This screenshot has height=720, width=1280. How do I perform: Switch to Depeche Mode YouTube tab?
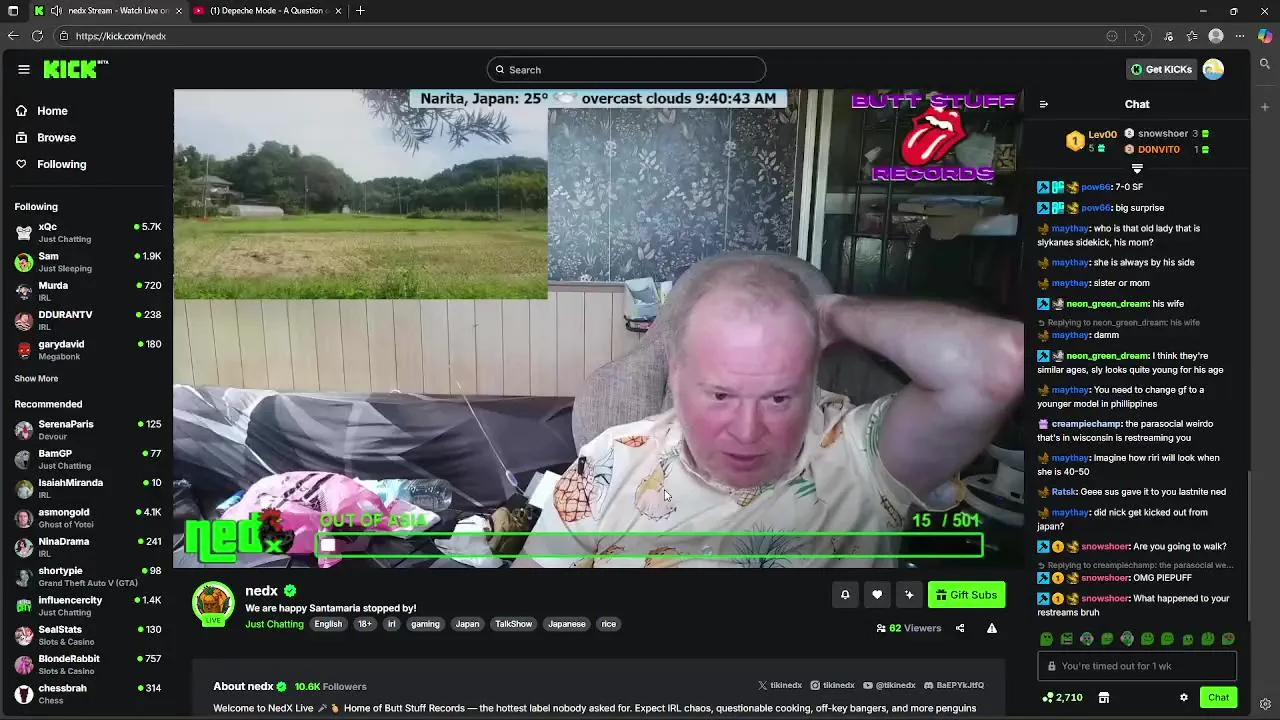(267, 11)
